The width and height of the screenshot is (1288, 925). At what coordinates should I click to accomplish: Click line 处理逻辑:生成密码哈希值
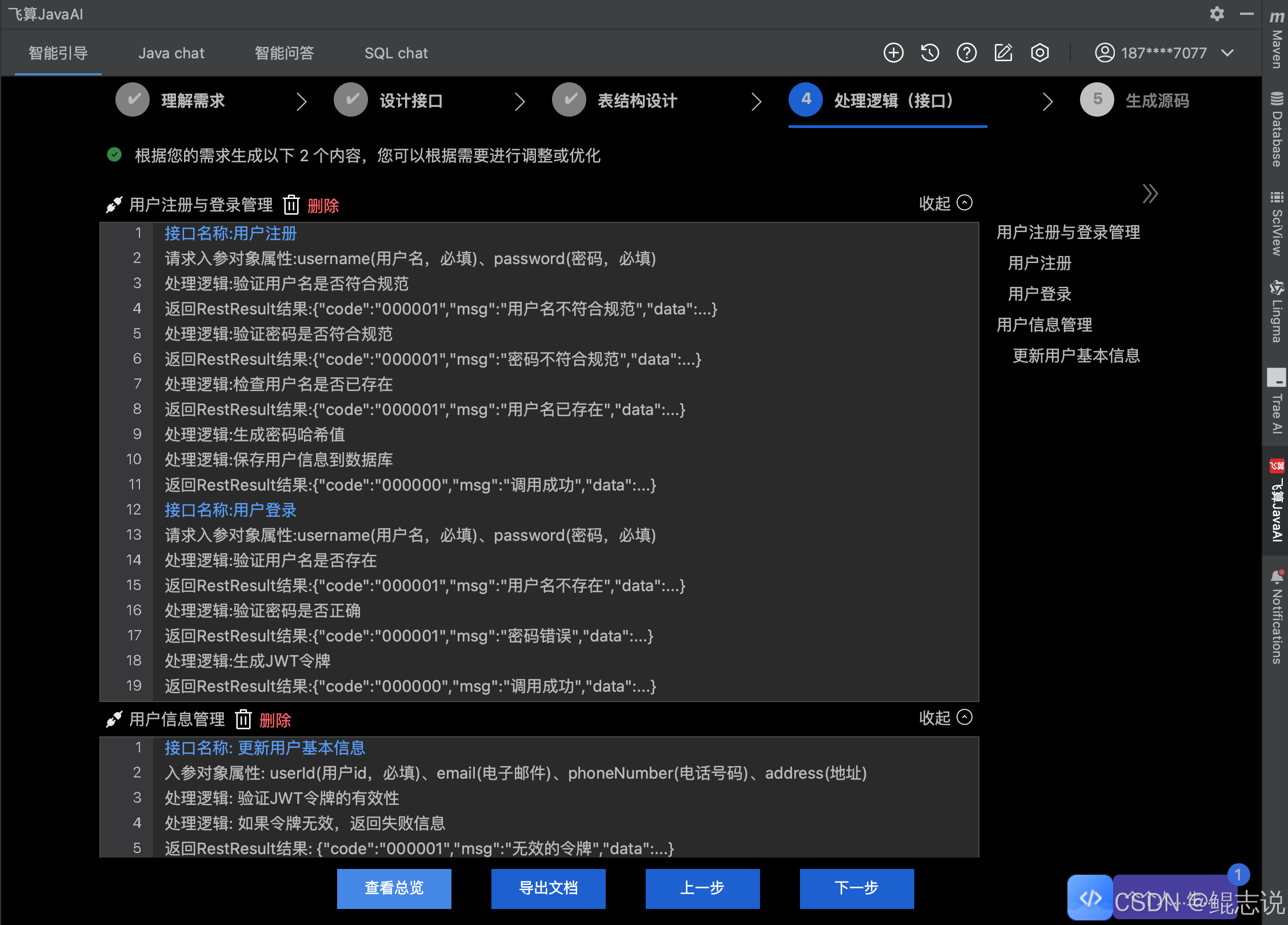[x=255, y=434]
